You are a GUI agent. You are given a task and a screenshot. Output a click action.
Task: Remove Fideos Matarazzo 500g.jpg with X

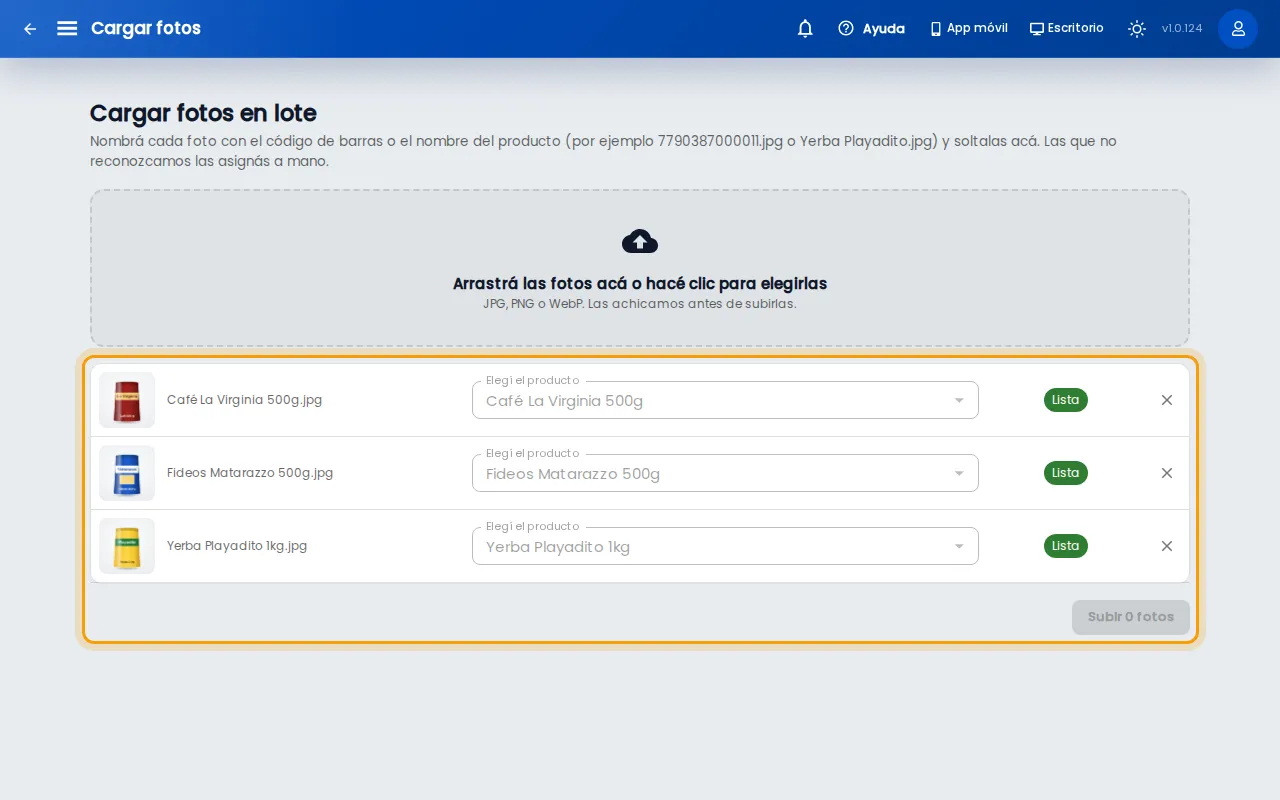point(1167,473)
